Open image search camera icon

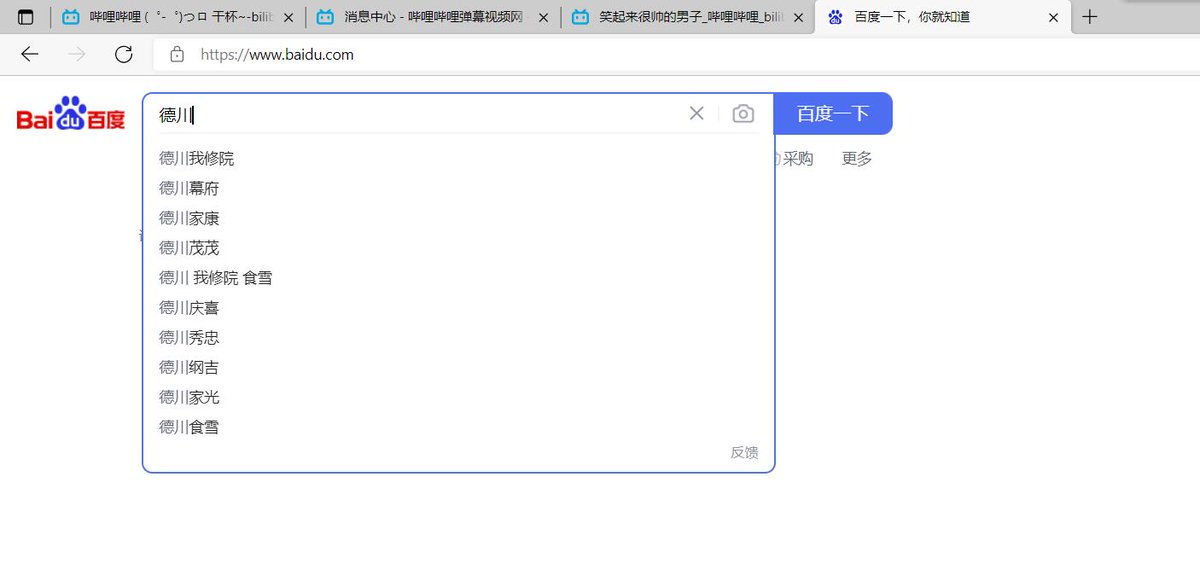tap(743, 114)
